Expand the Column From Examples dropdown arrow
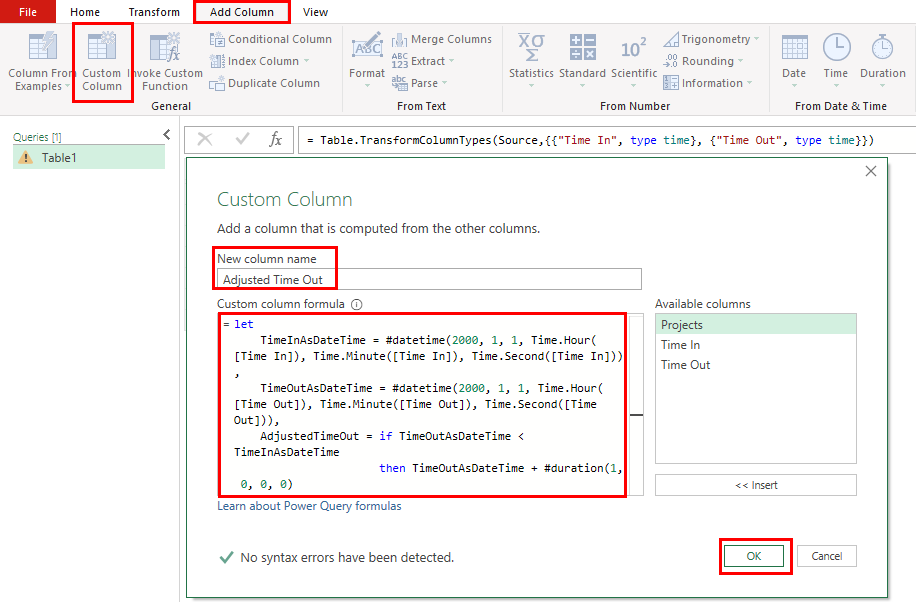 [x=67, y=87]
